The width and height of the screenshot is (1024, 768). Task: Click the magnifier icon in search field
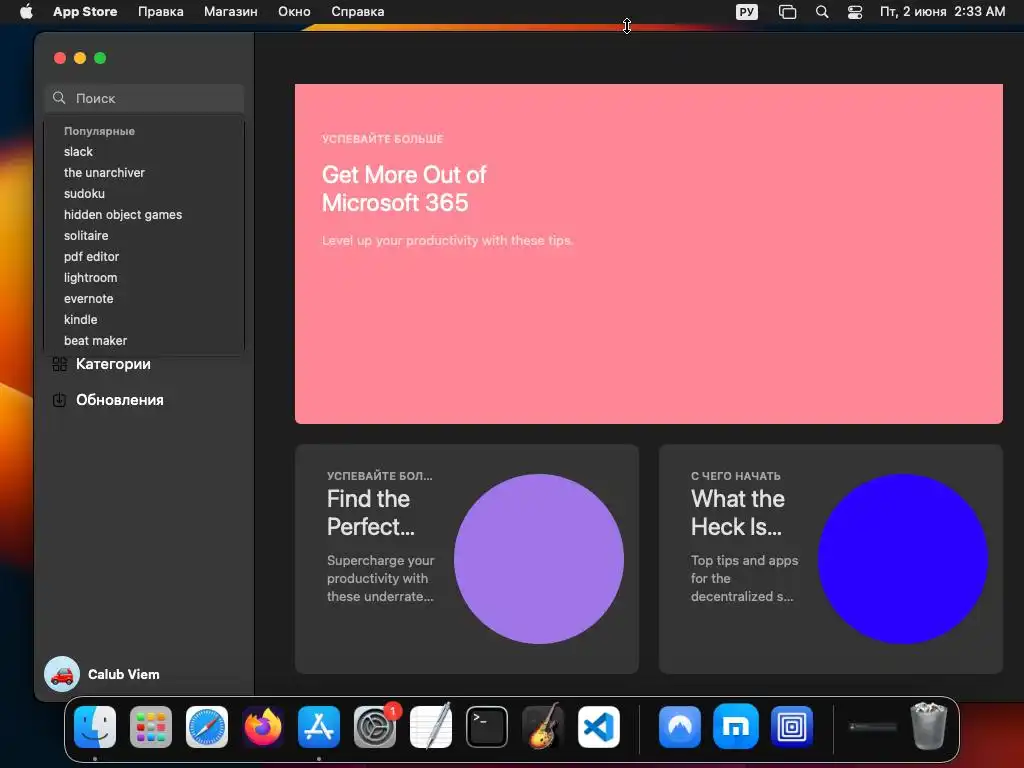59,98
